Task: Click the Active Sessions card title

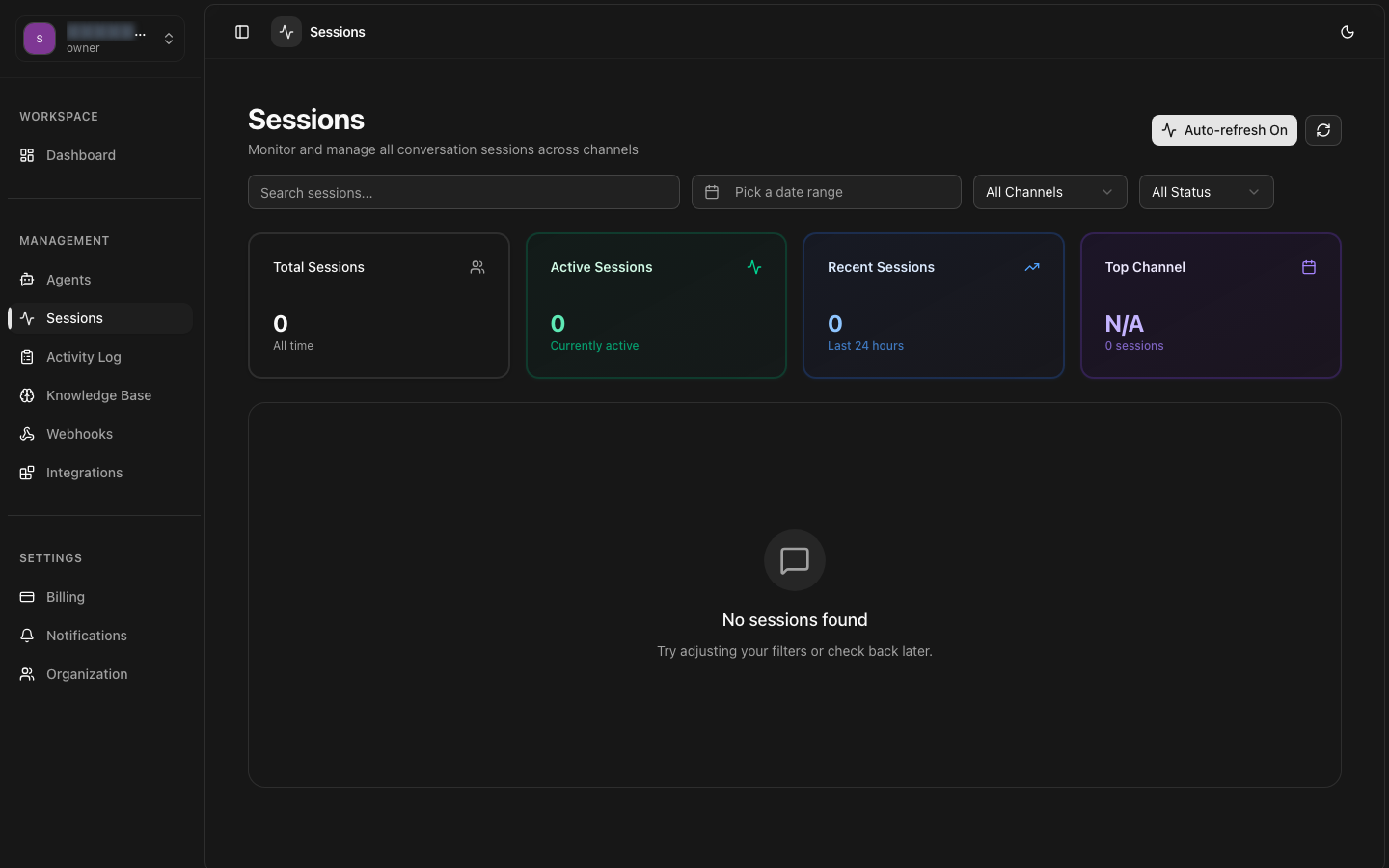Action: [601, 267]
